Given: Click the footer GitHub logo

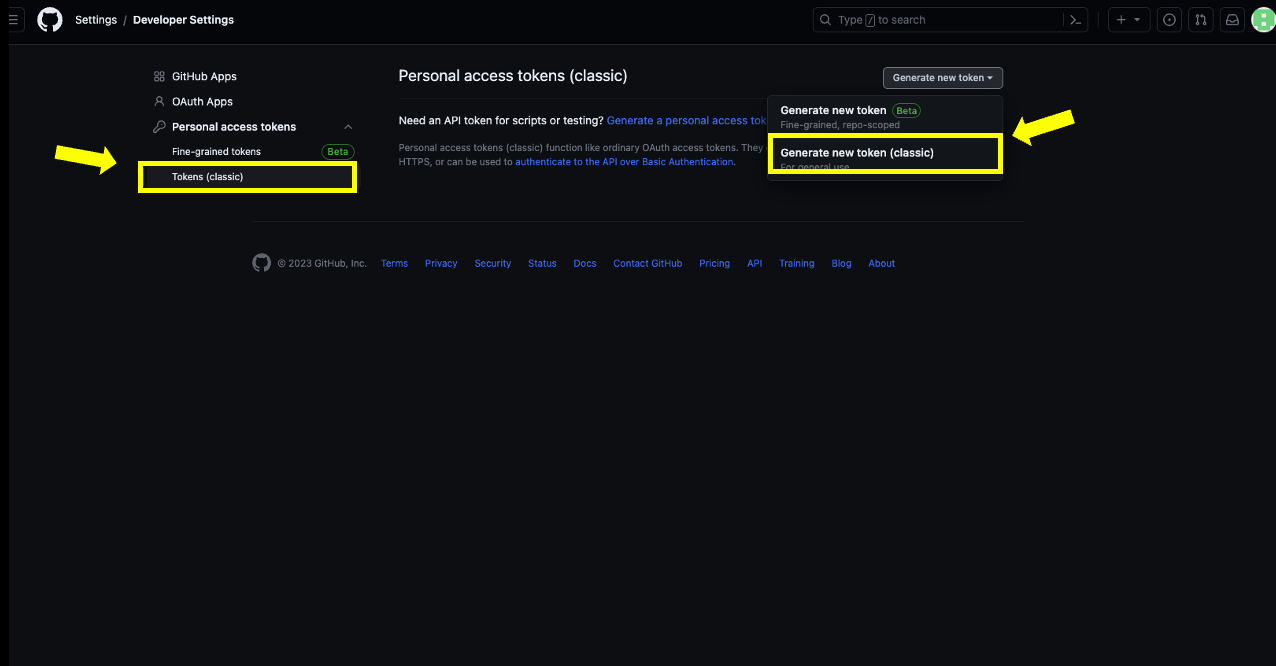Looking at the screenshot, I should point(262,263).
